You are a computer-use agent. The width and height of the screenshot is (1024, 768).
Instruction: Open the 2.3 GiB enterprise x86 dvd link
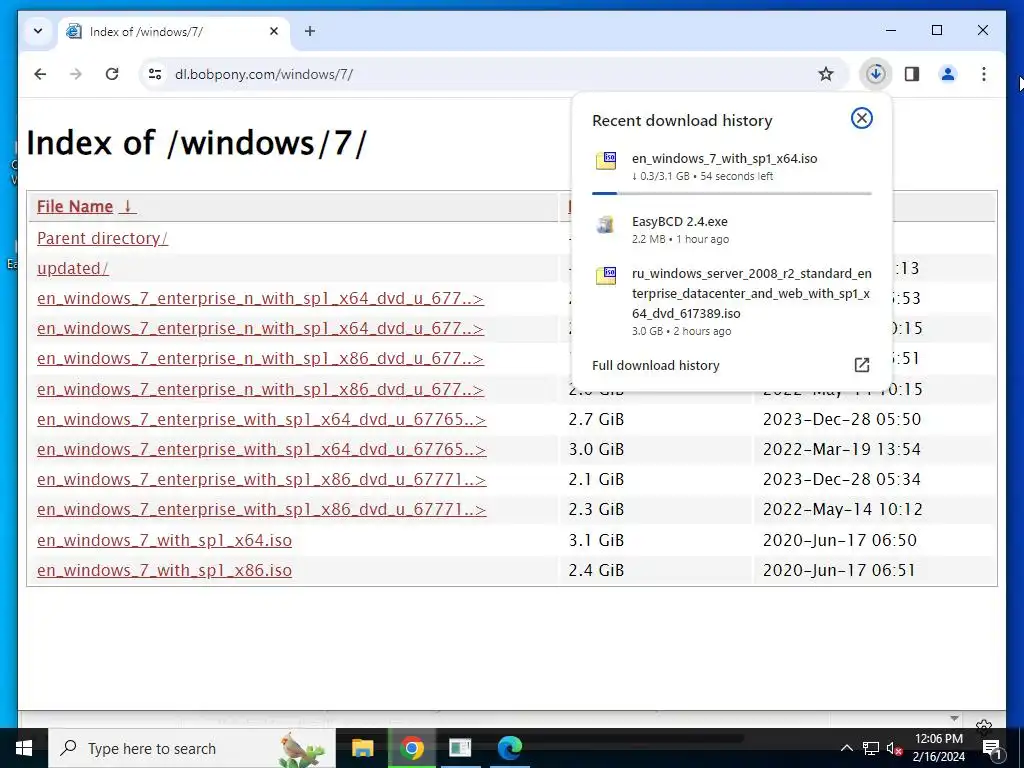pyautogui.click(x=261, y=509)
